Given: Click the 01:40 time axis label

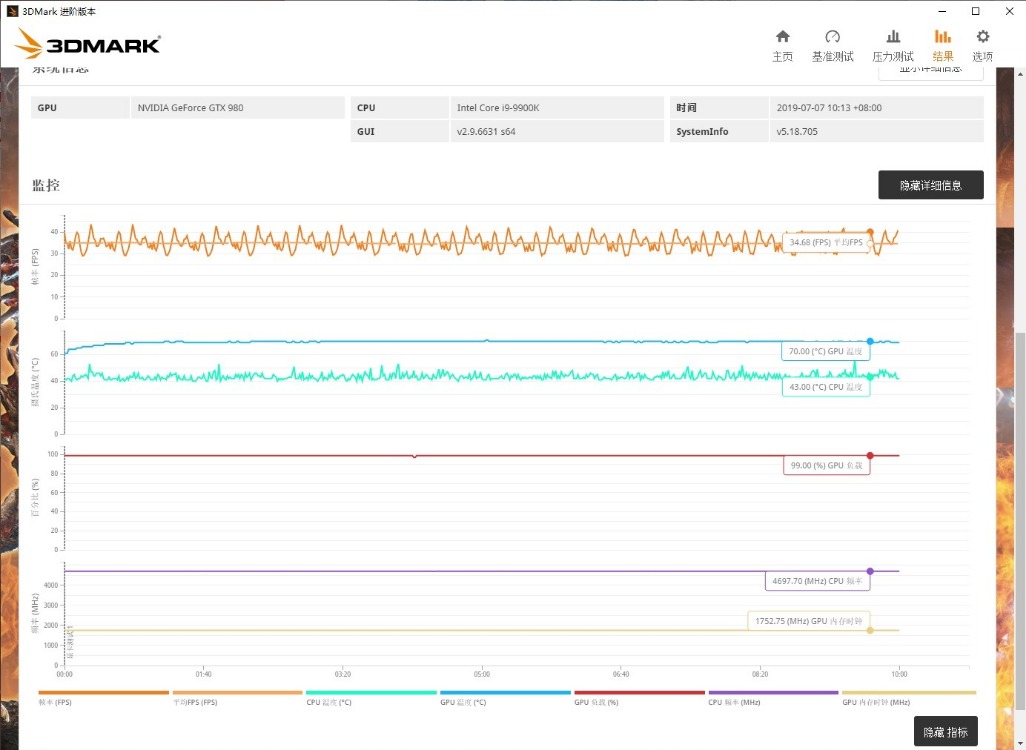Looking at the screenshot, I should 203,674.
